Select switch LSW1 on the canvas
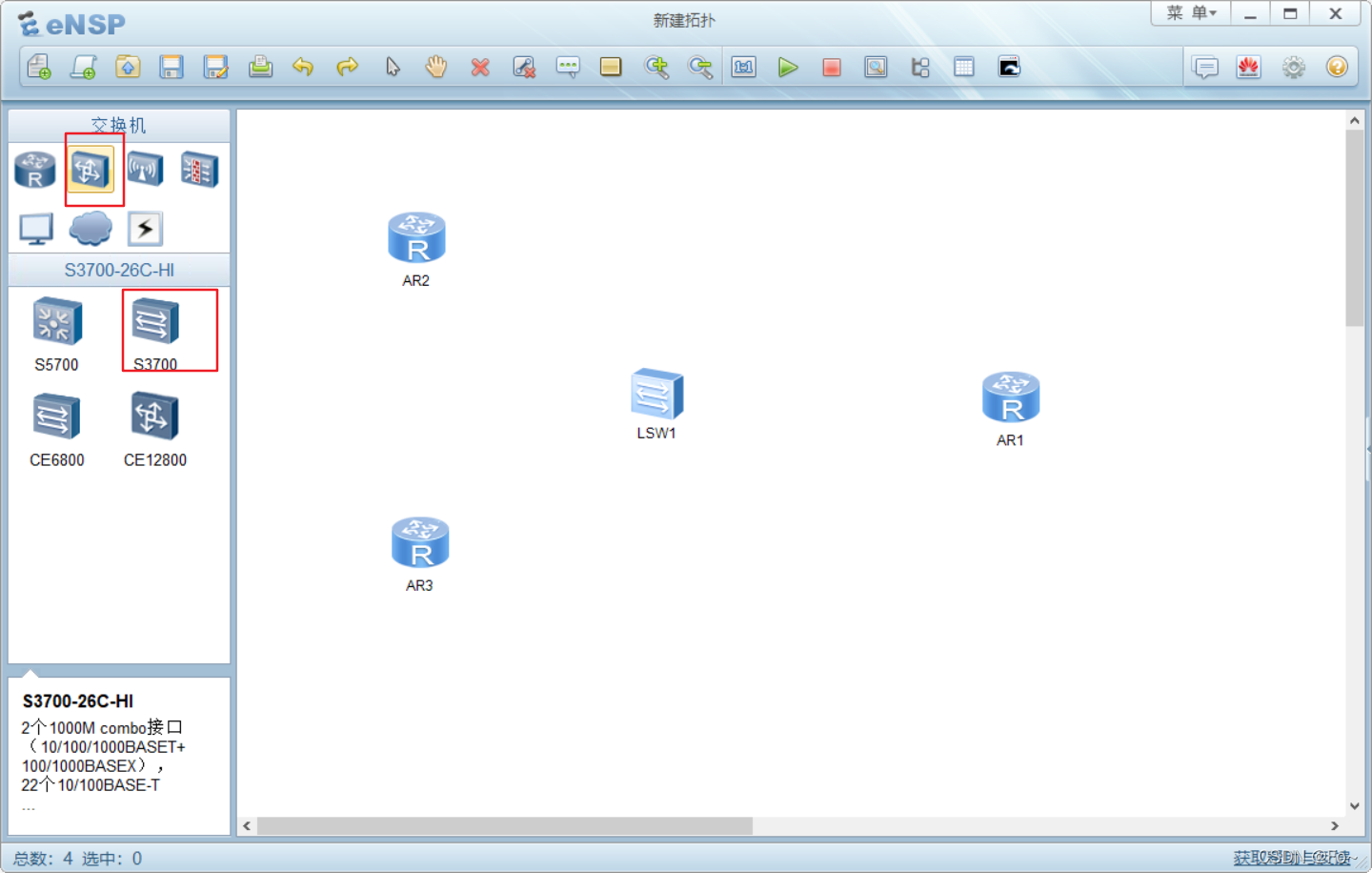This screenshot has width=1372, height=873. (656, 393)
